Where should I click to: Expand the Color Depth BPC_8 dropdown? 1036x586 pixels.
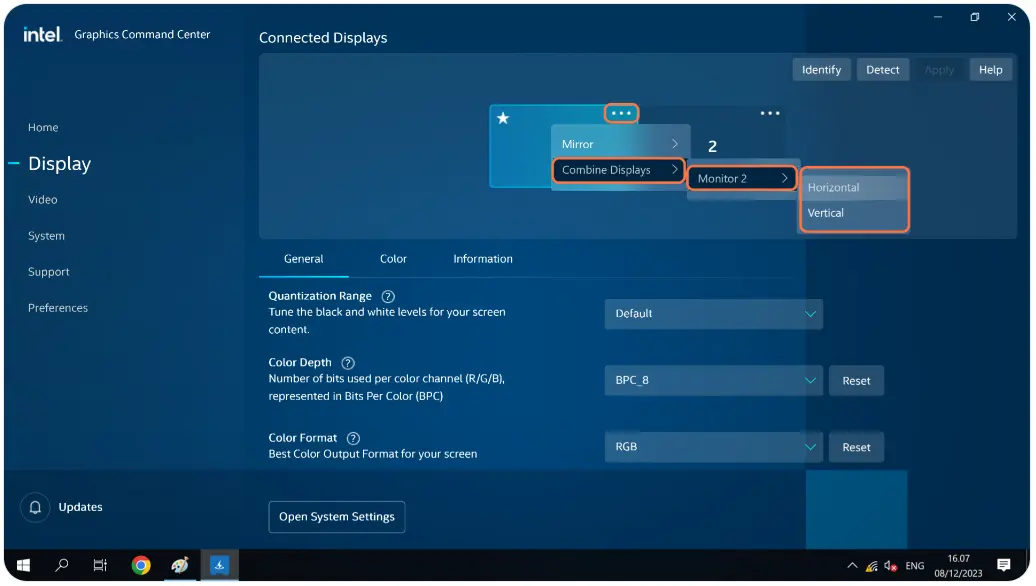[x=714, y=381]
